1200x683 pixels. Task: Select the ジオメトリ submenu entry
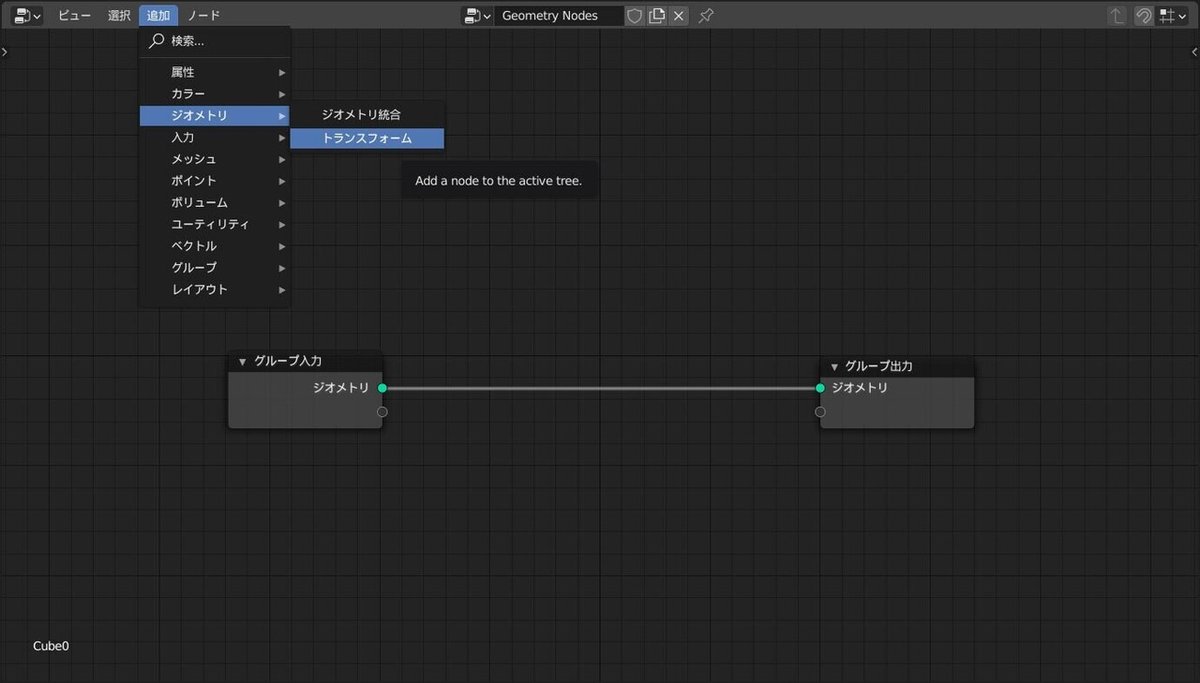click(x=215, y=116)
